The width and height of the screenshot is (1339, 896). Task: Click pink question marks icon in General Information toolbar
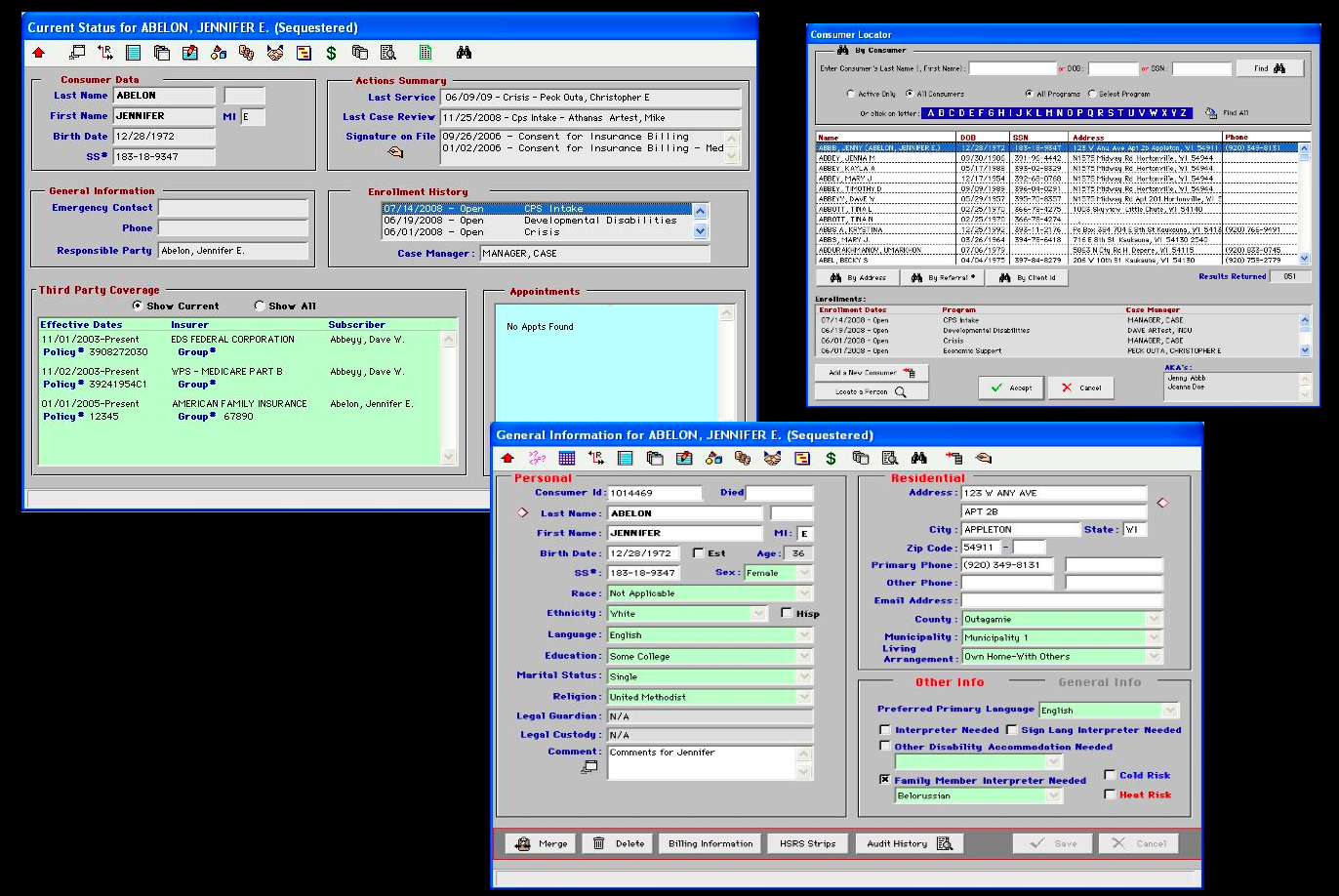pos(537,457)
